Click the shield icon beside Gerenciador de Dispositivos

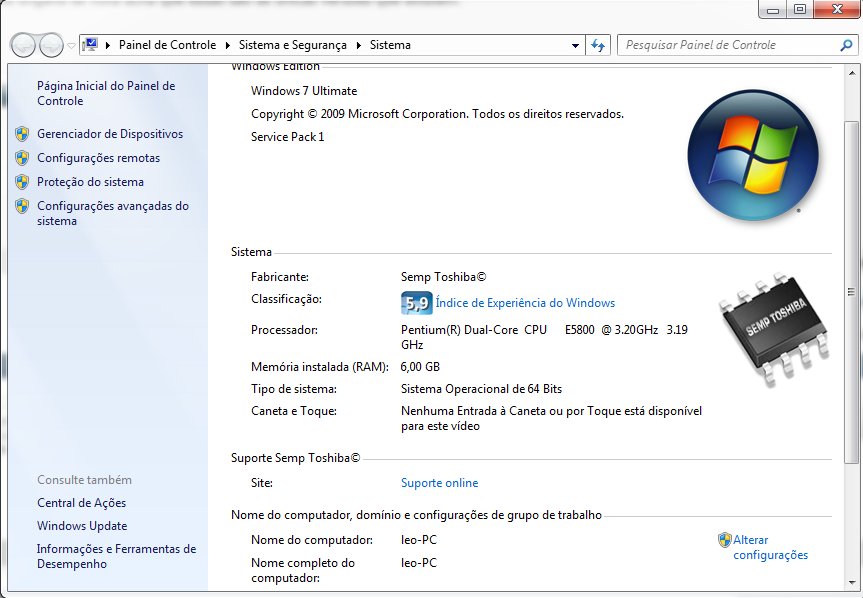(22, 134)
